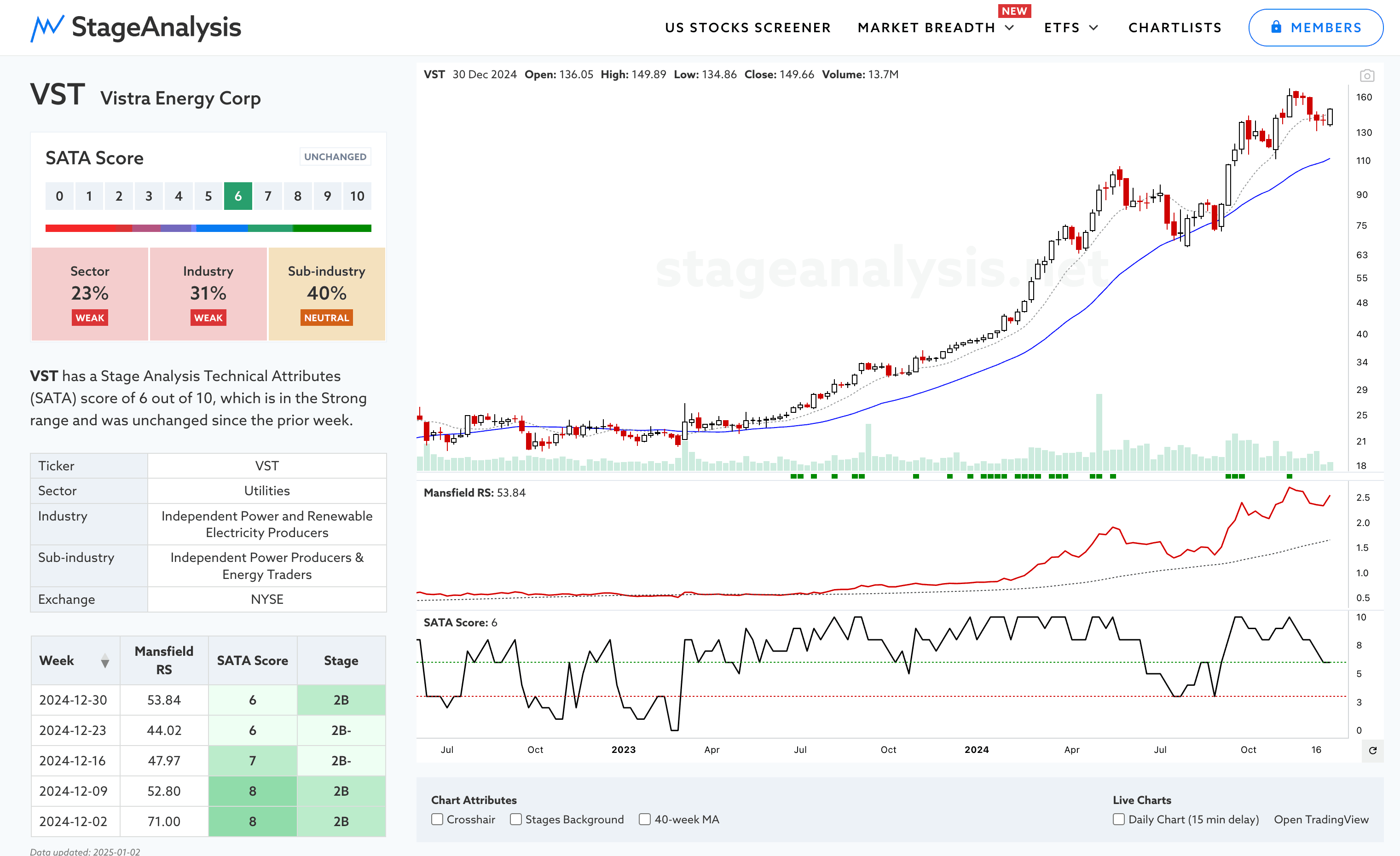This screenshot has height=856, width=1400.
Task: Click SATA score box 10
Action: click(x=357, y=196)
